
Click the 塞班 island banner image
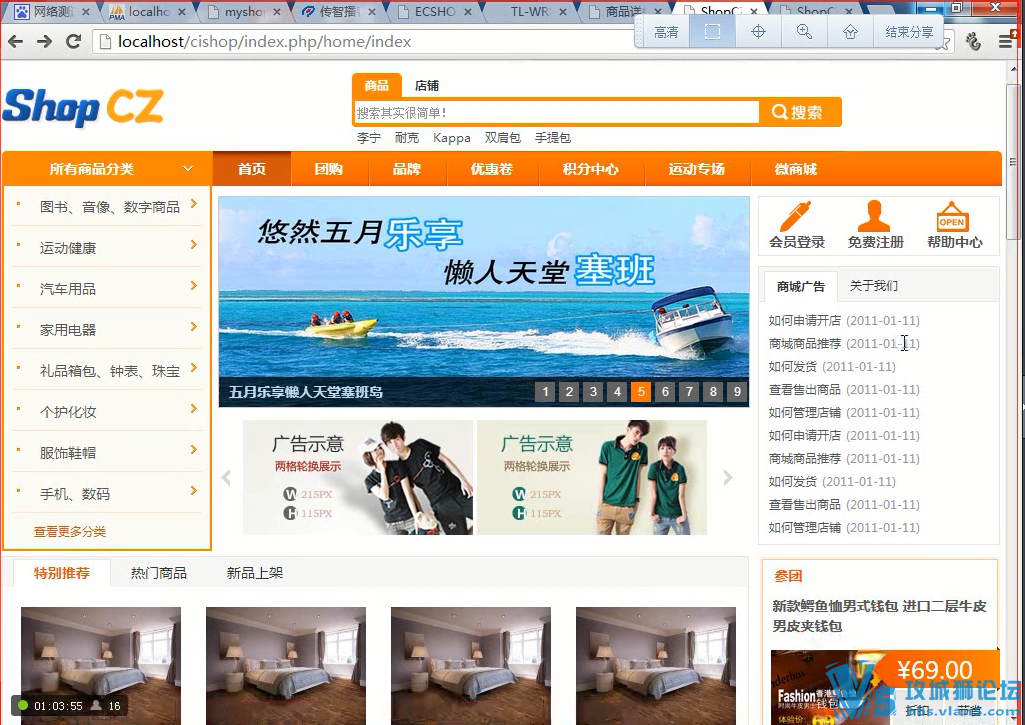pyautogui.click(x=484, y=301)
